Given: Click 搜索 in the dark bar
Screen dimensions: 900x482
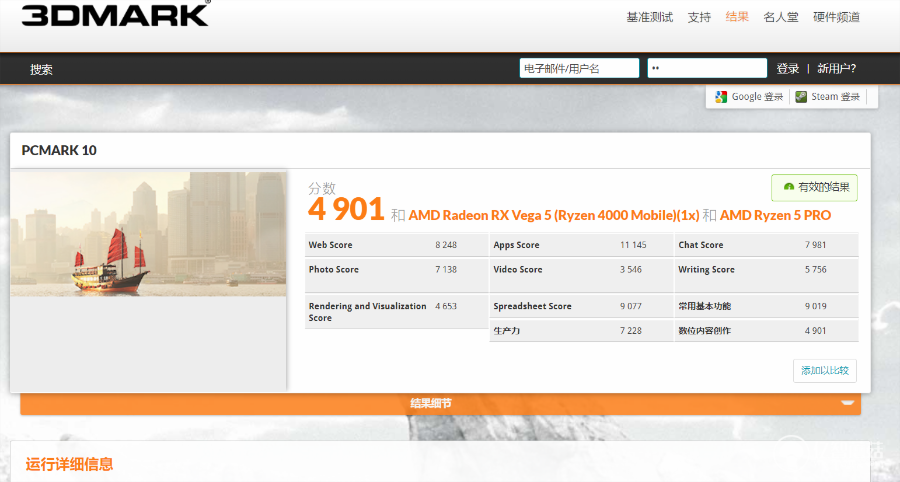Looking at the screenshot, I should click(x=41, y=69).
